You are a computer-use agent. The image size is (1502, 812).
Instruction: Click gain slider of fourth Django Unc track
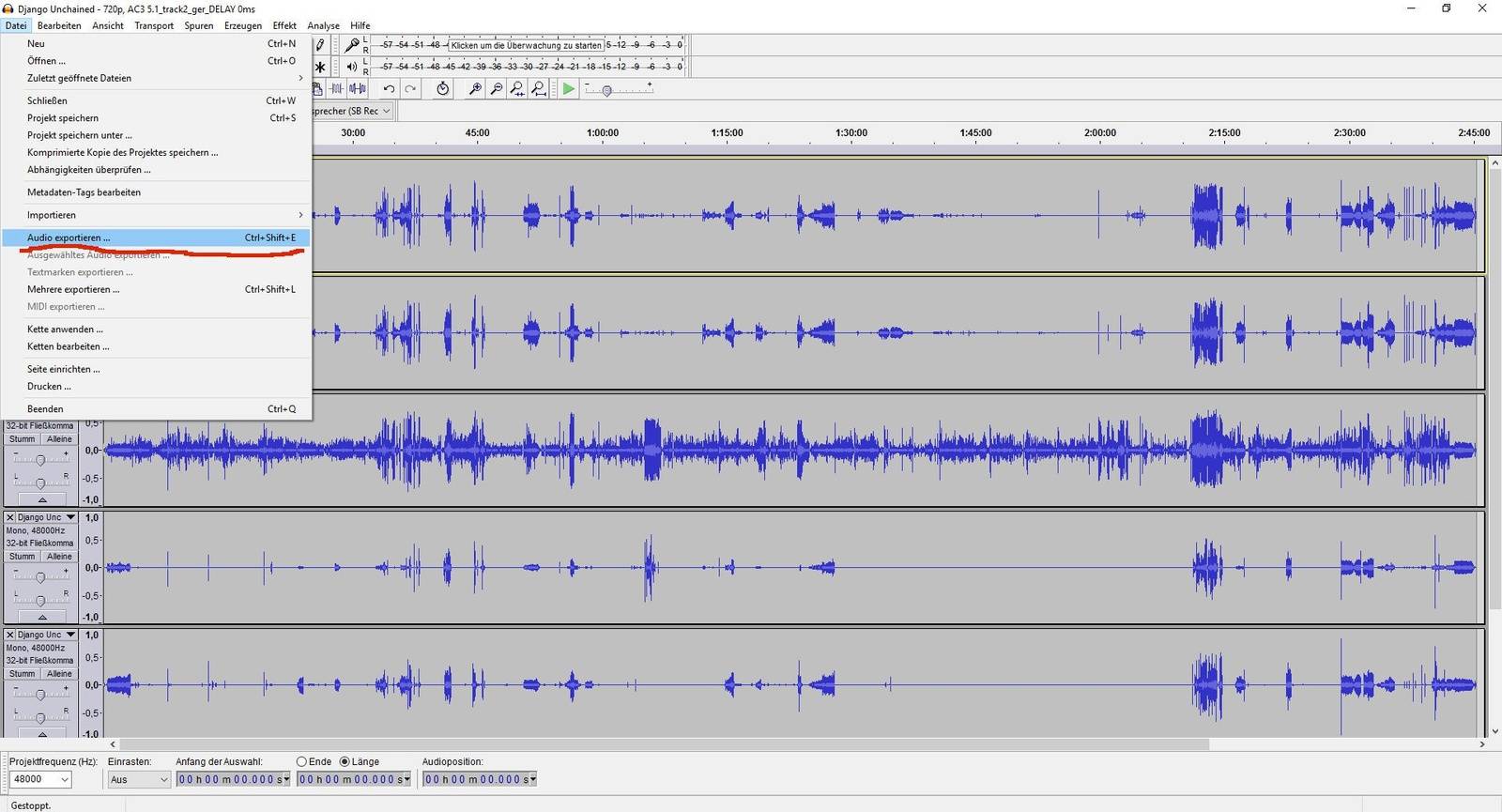pos(40,577)
